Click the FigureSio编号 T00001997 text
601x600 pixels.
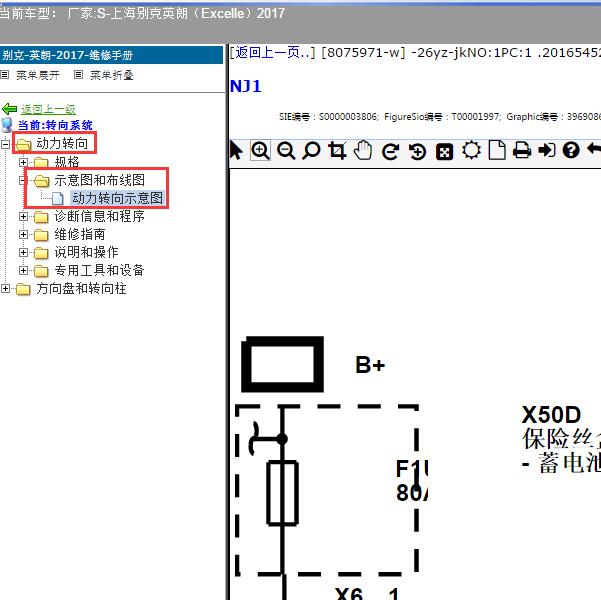click(443, 117)
